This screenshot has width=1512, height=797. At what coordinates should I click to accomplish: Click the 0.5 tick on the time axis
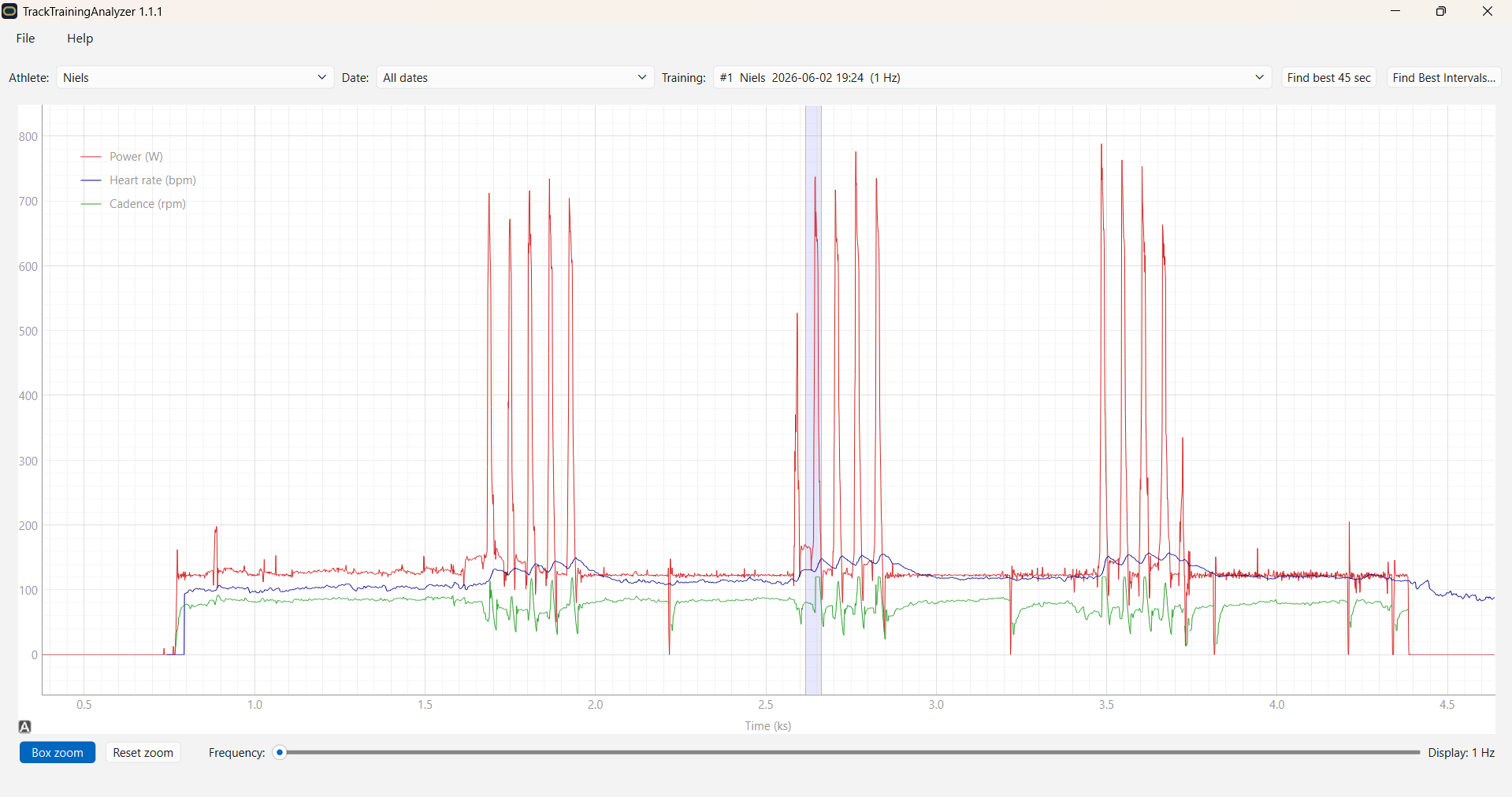(x=84, y=705)
